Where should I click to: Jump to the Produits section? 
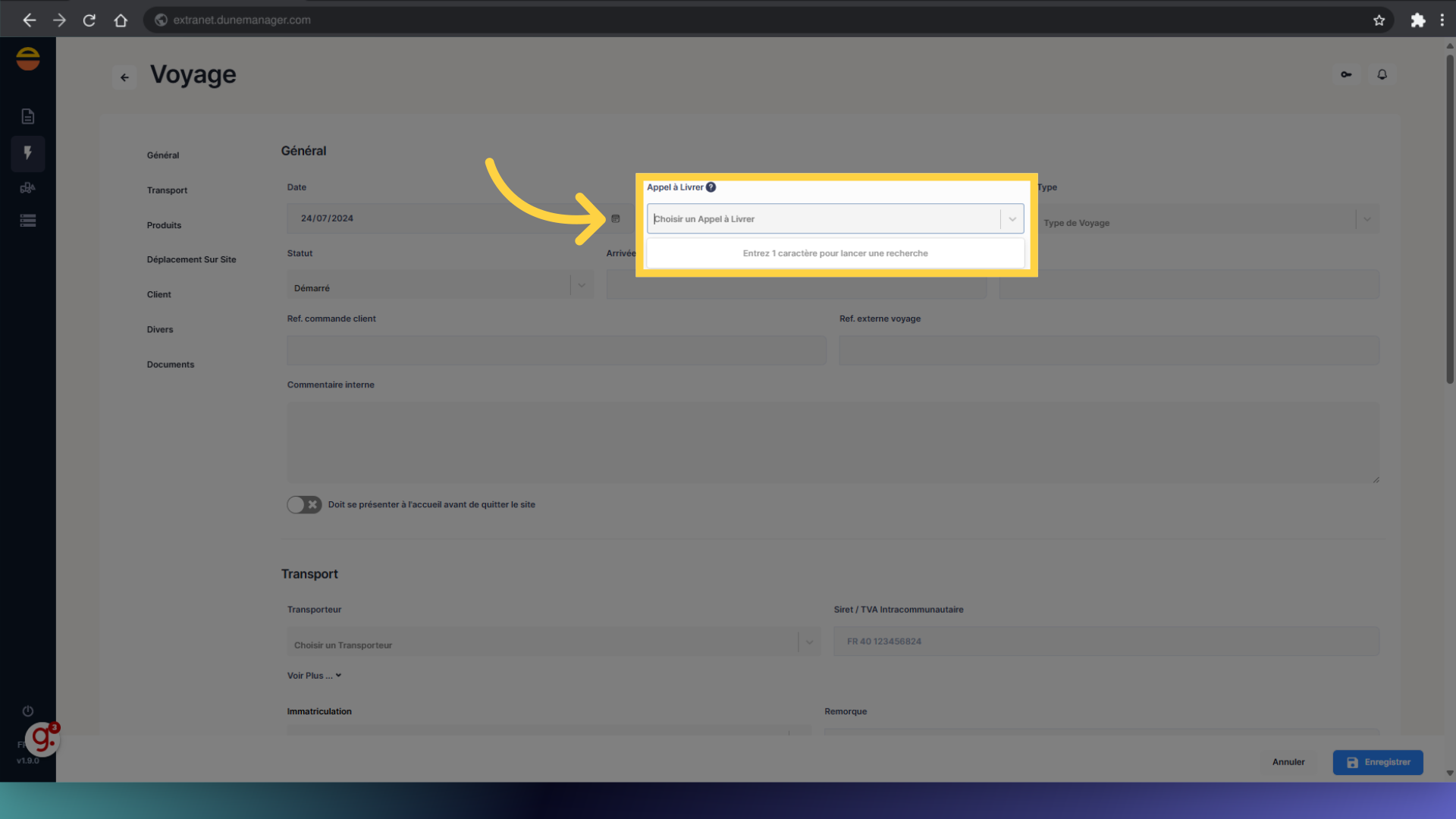(x=164, y=225)
